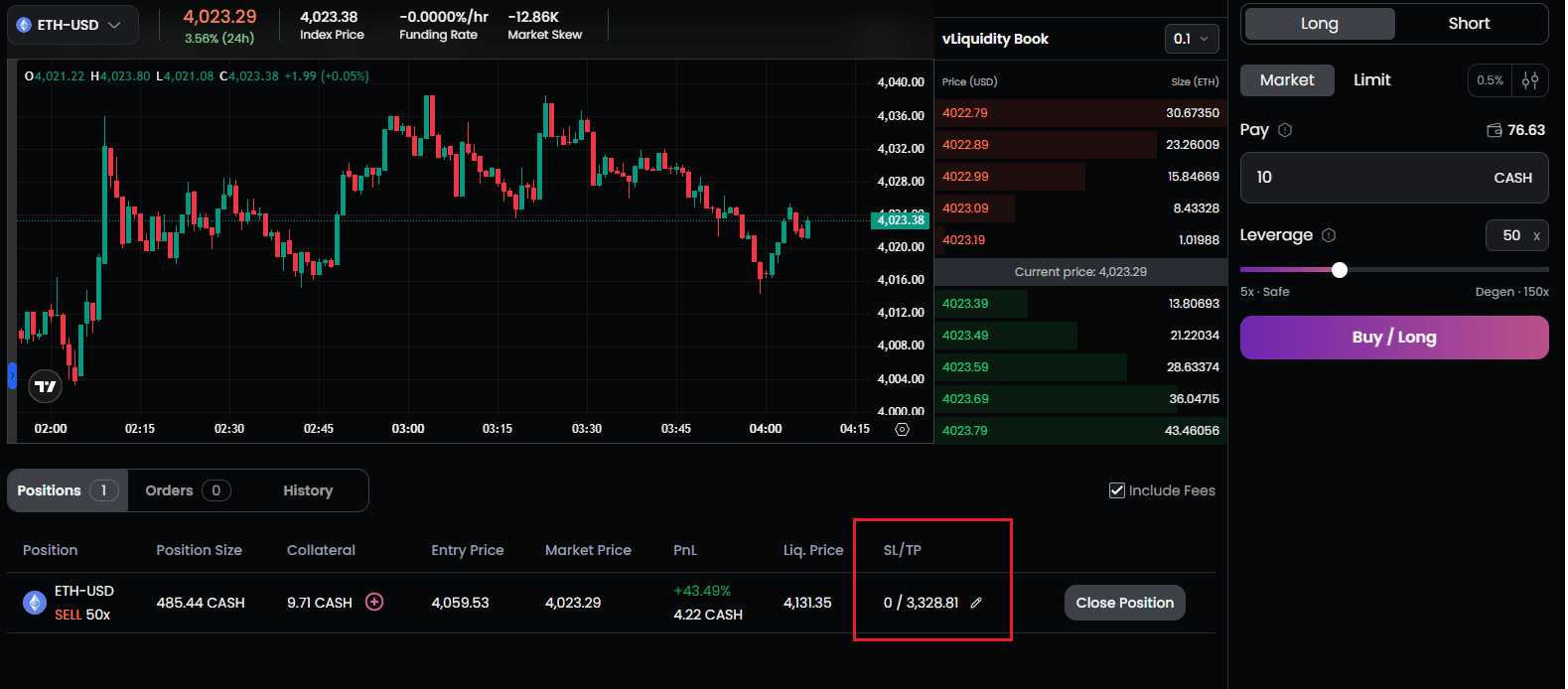Select Limit order type
1568x689 pixels.
point(1371,80)
